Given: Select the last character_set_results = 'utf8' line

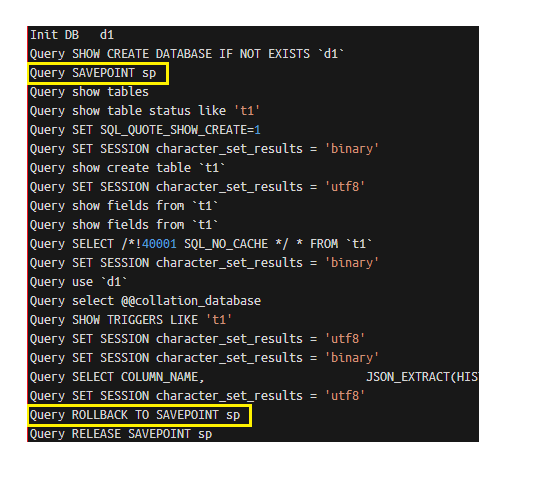Looking at the screenshot, I should point(197,396).
